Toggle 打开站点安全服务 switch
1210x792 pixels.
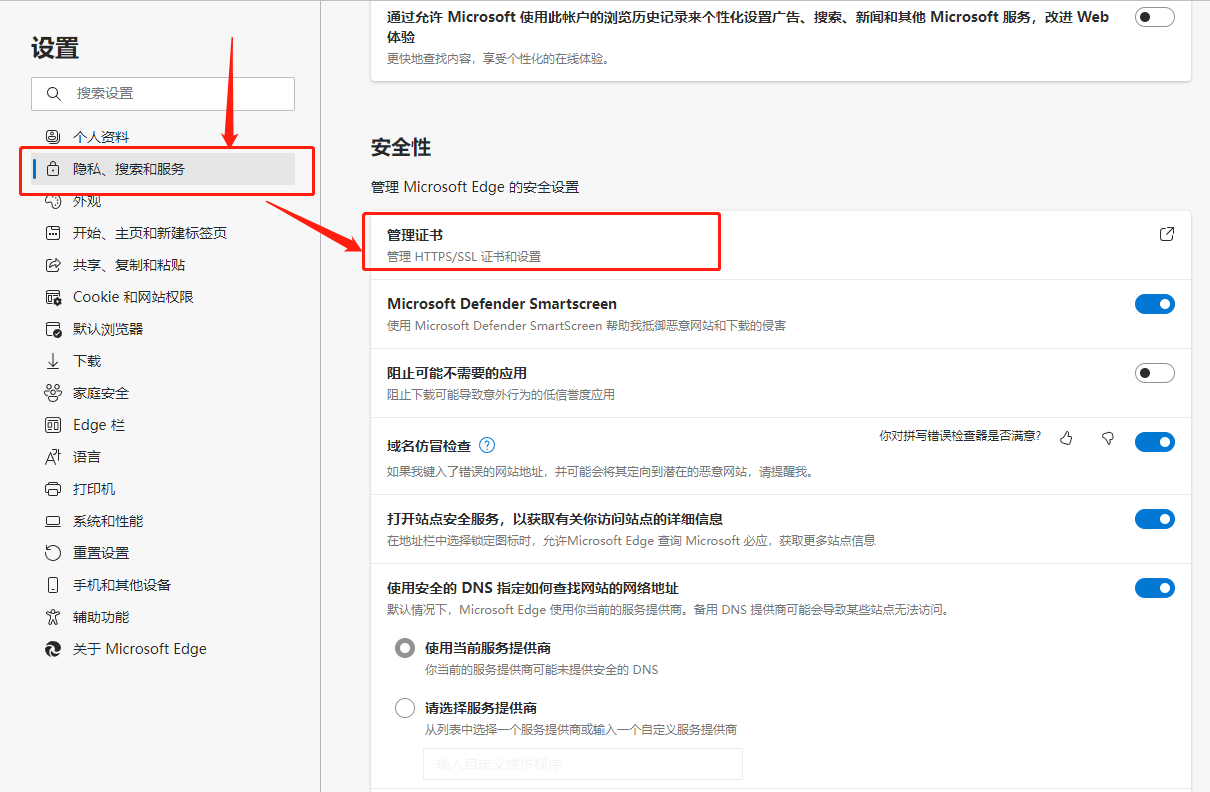click(x=1154, y=519)
